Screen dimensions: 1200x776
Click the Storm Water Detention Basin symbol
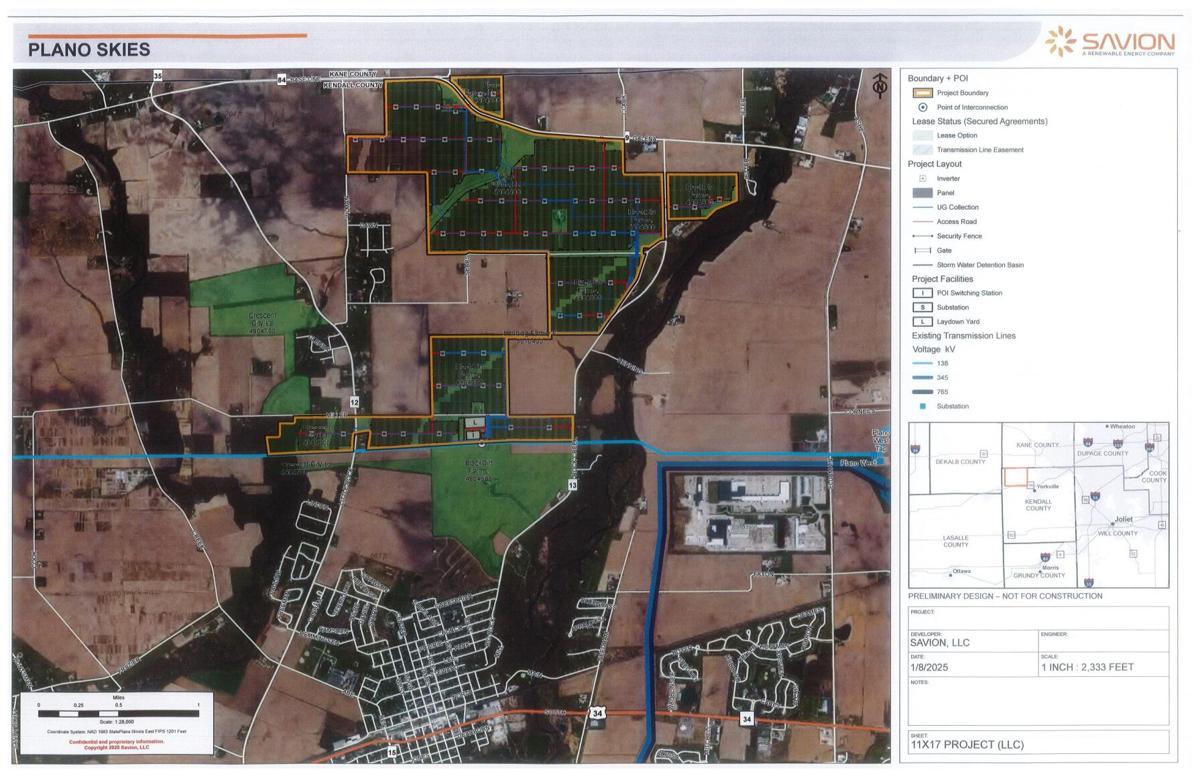922,265
